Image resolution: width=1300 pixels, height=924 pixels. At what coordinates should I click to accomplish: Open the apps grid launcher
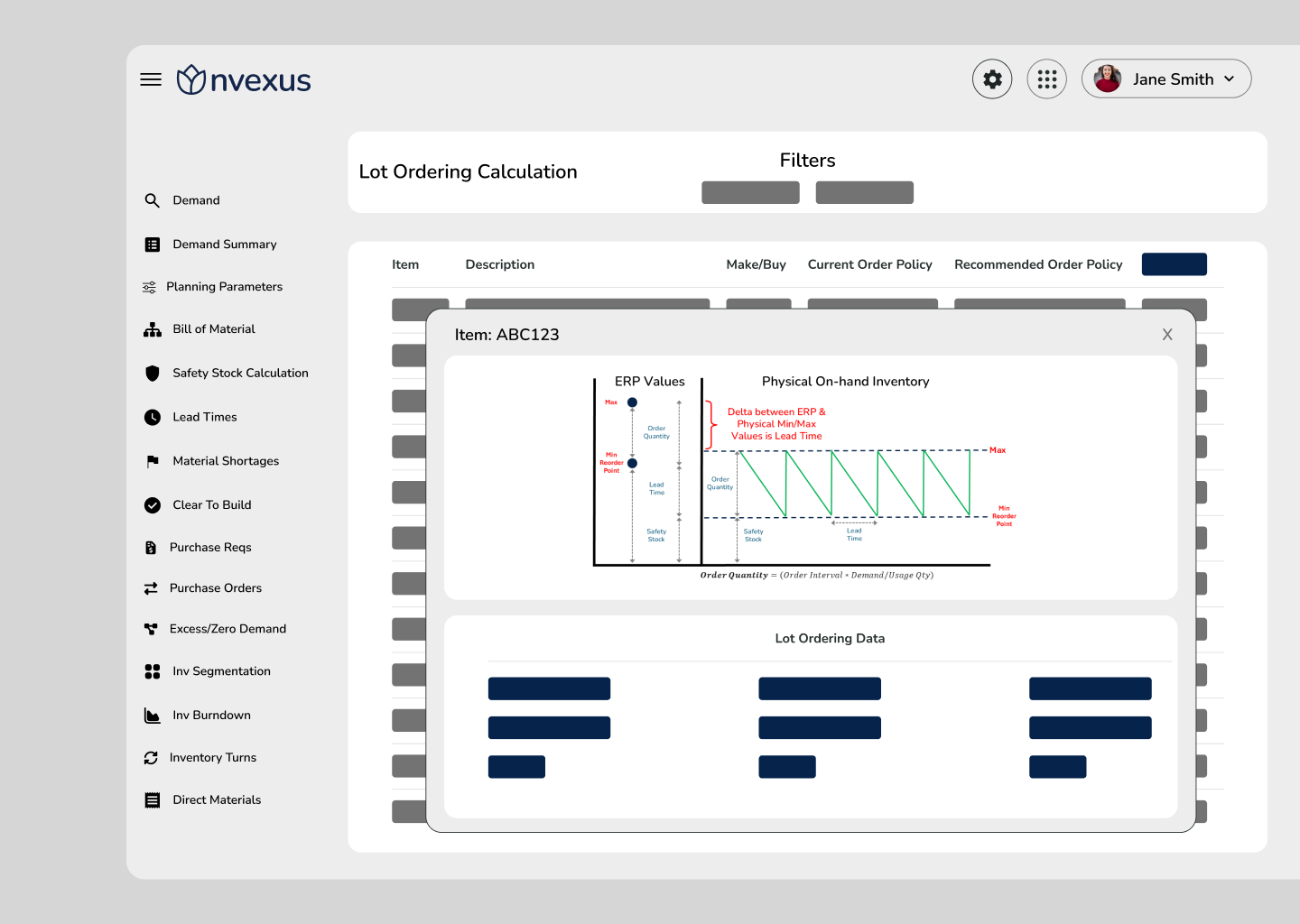pyautogui.click(x=1047, y=79)
